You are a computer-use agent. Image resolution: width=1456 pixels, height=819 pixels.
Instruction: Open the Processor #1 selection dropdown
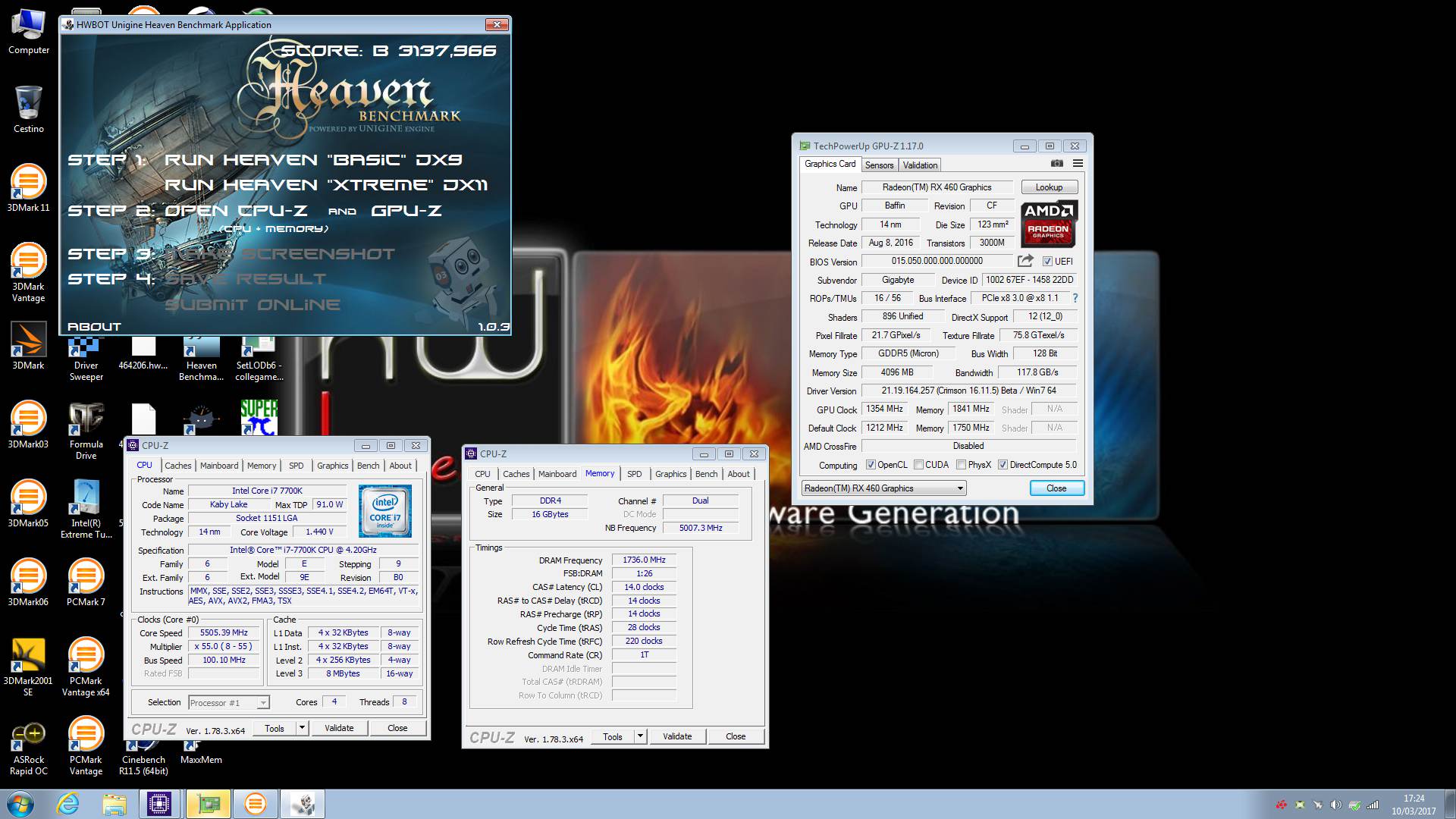(228, 703)
